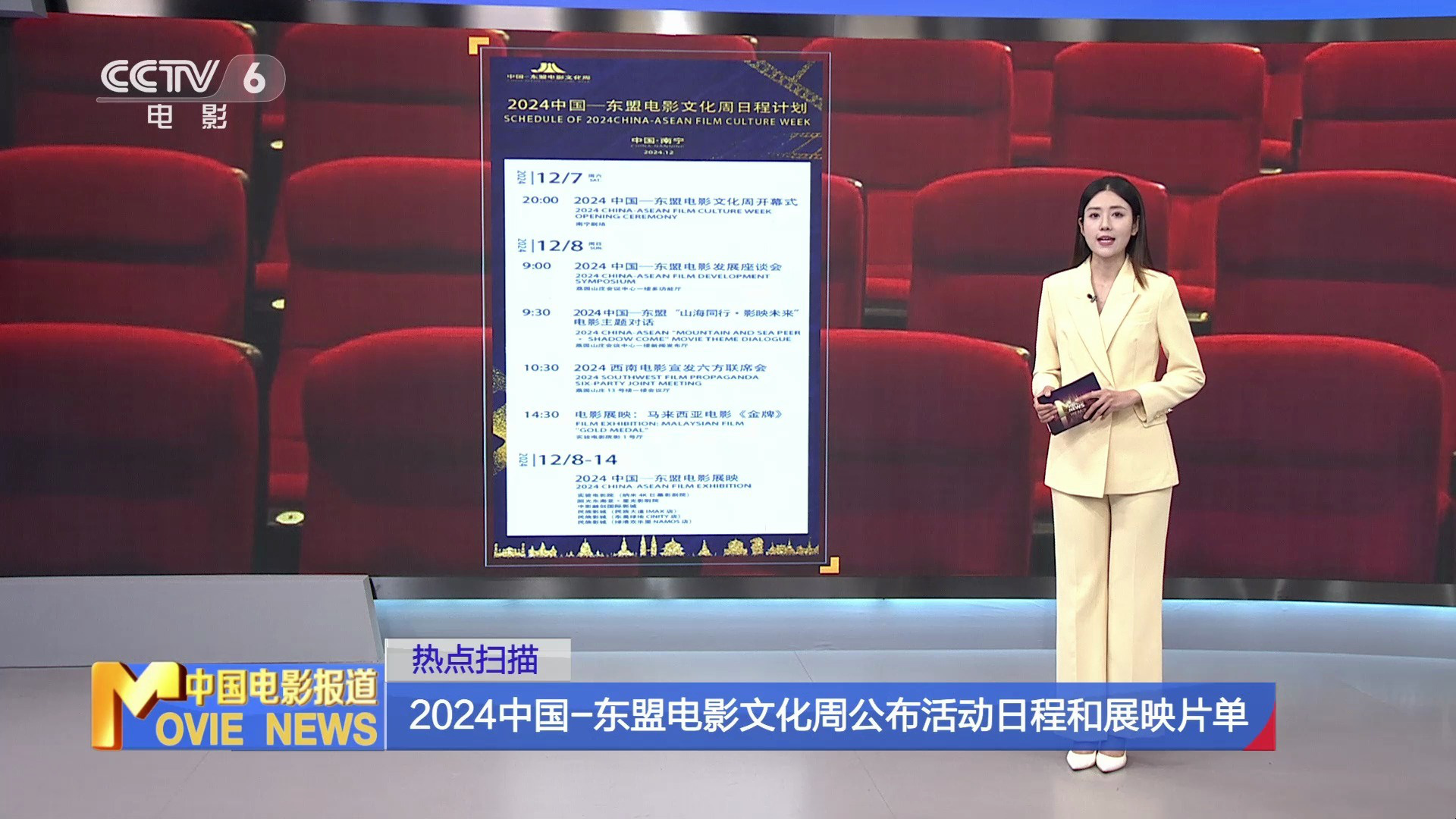Image resolution: width=1456 pixels, height=819 pixels.
Task: Click the 14:30 time entry
Action: (x=541, y=415)
